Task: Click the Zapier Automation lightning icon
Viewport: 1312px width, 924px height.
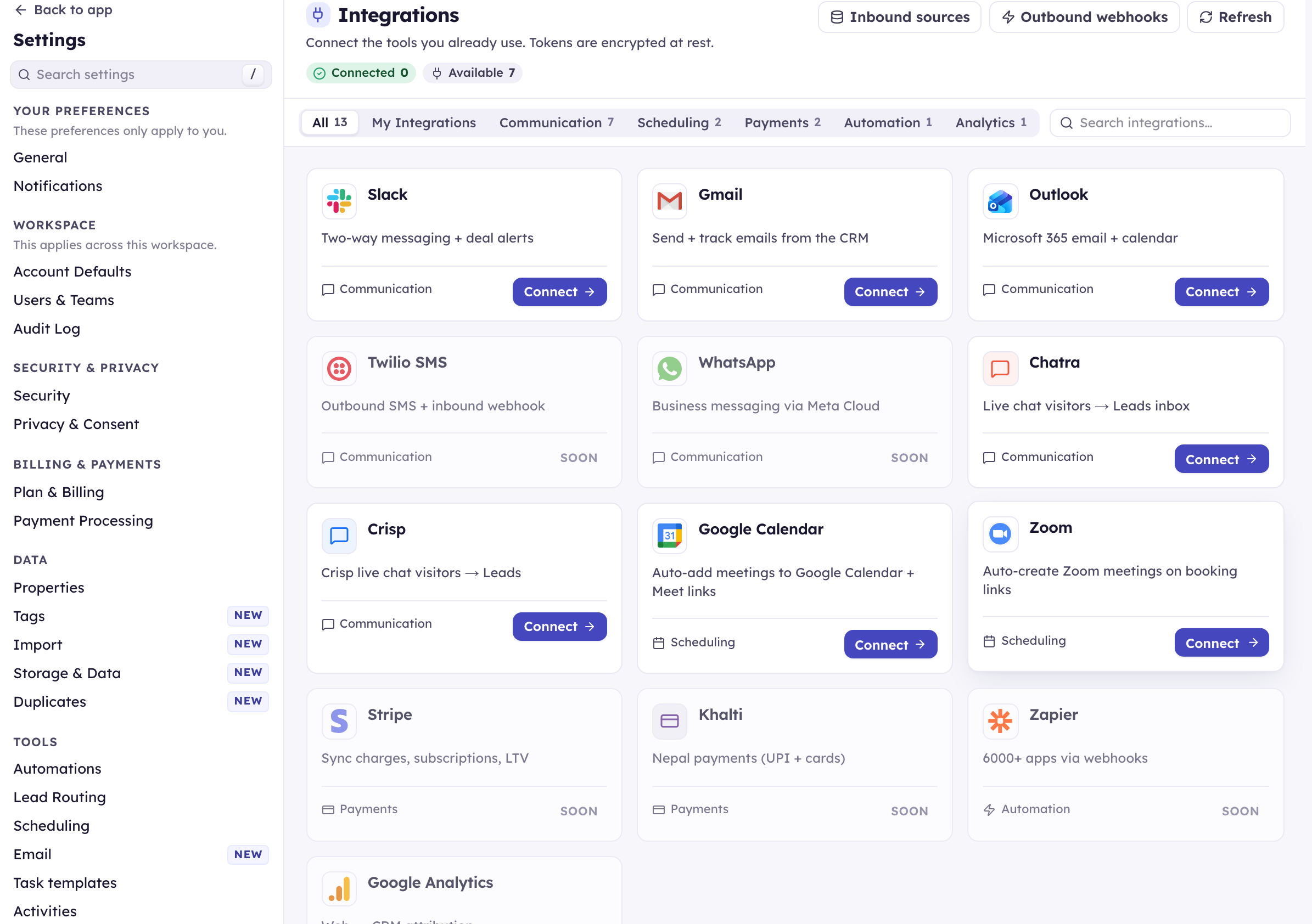Action: click(x=989, y=810)
